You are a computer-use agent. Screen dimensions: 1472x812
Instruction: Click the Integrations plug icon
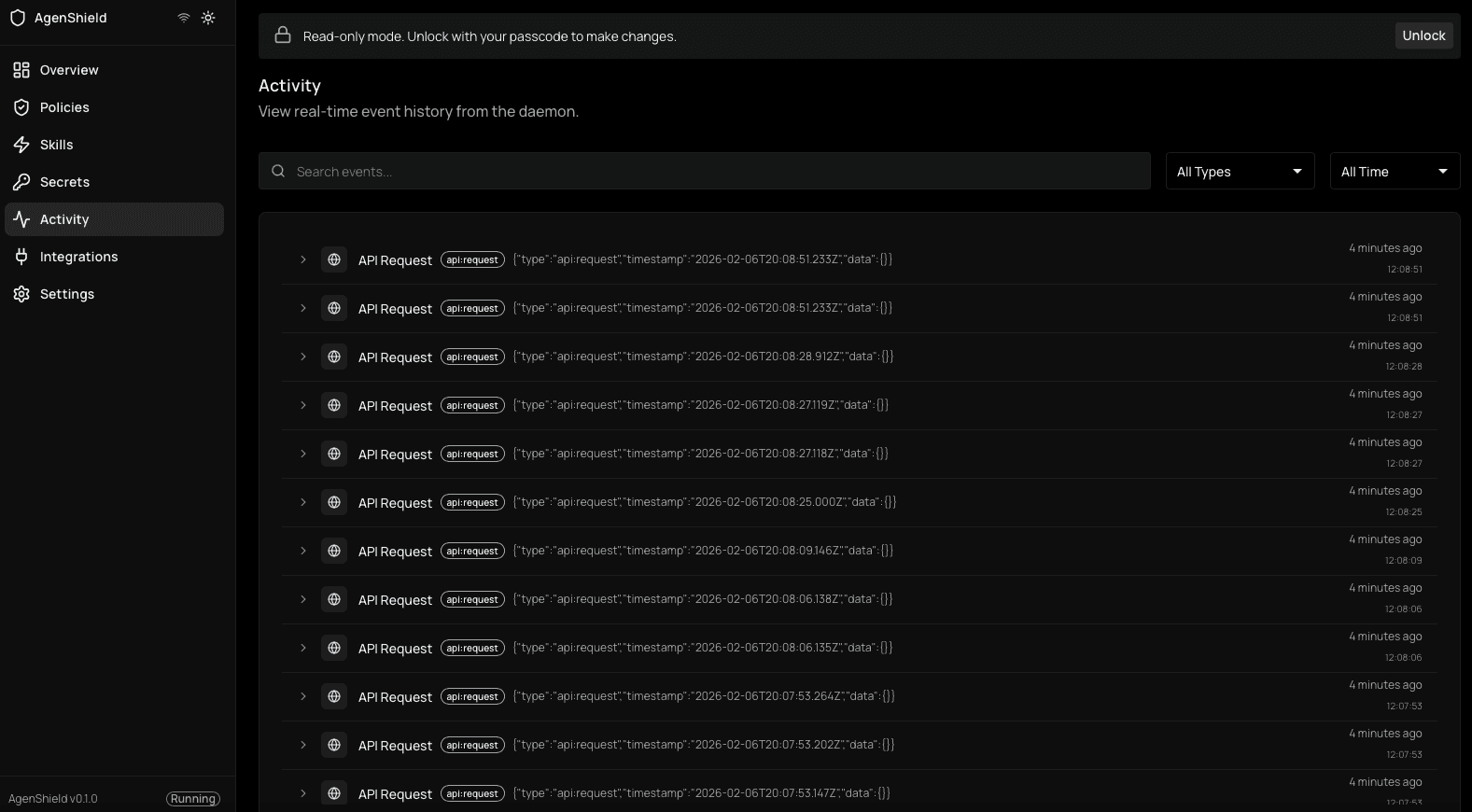(21, 257)
